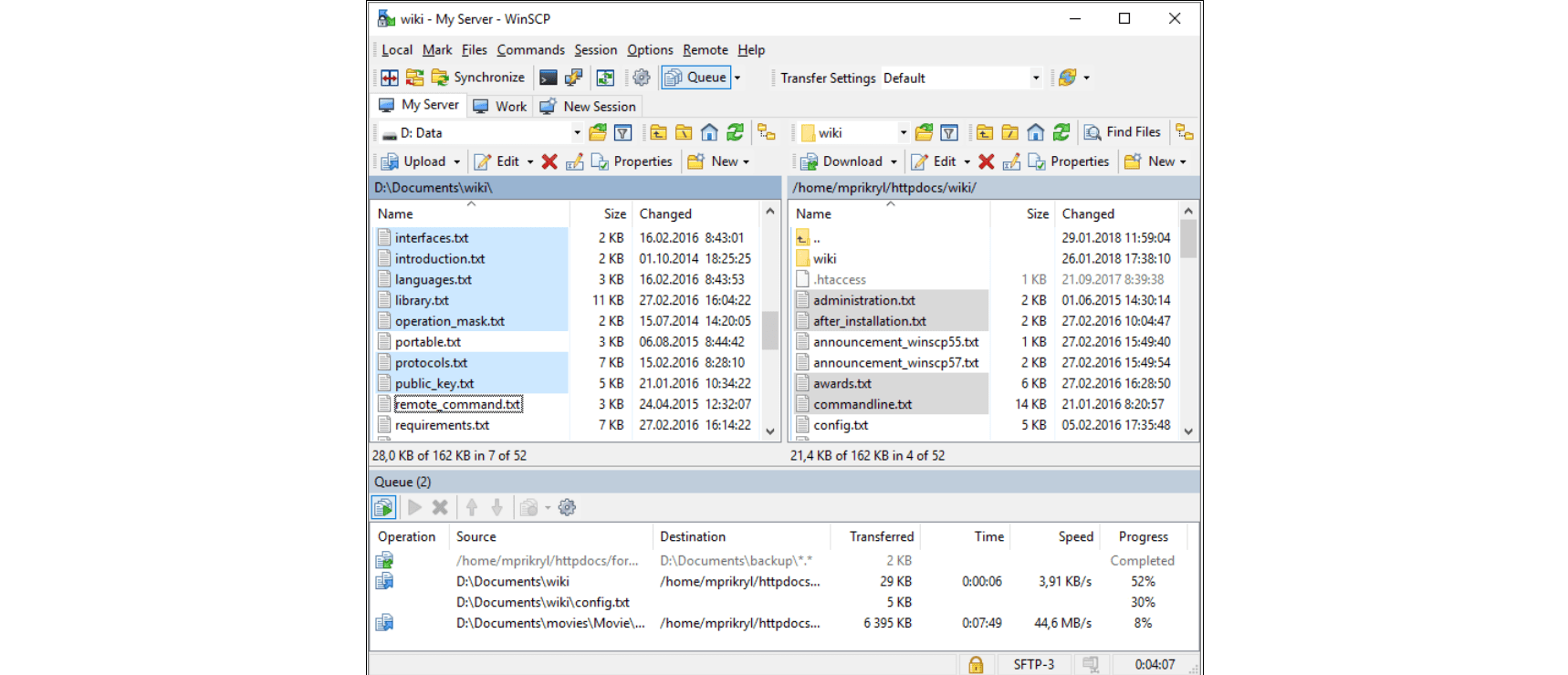Click the remote home directory icon
The image size is (1568, 675).
tap(1035, 133)
